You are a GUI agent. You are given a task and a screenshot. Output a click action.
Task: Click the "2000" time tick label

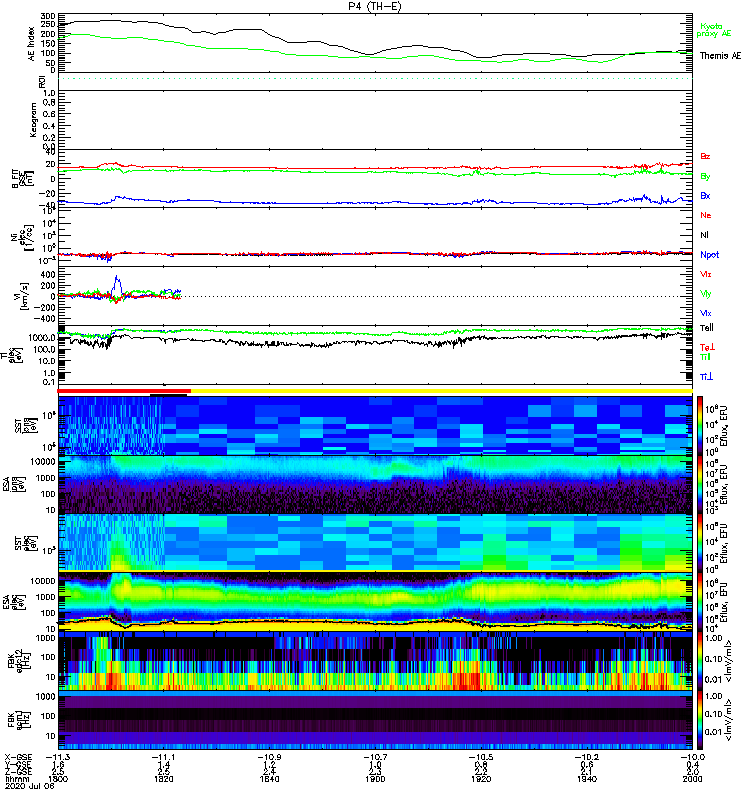(693, 779)
